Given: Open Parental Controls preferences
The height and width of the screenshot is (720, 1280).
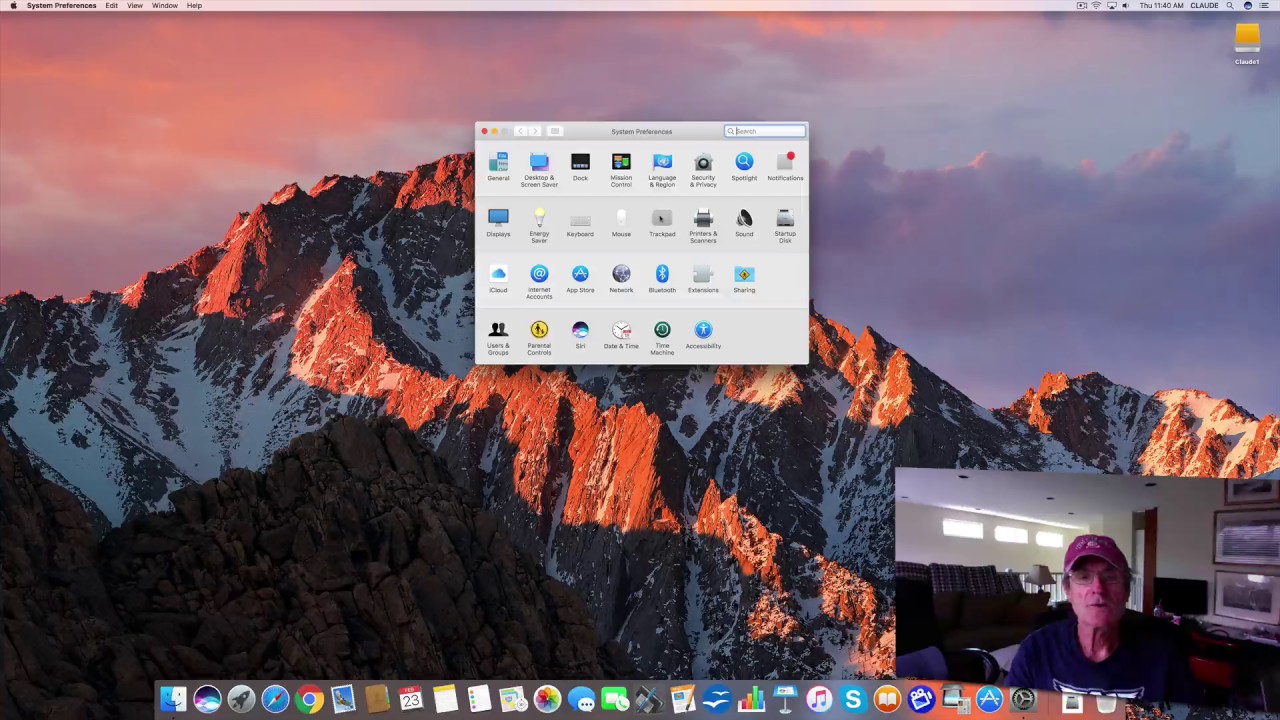Looking at the screenshot, I should (x=539, y=338).
